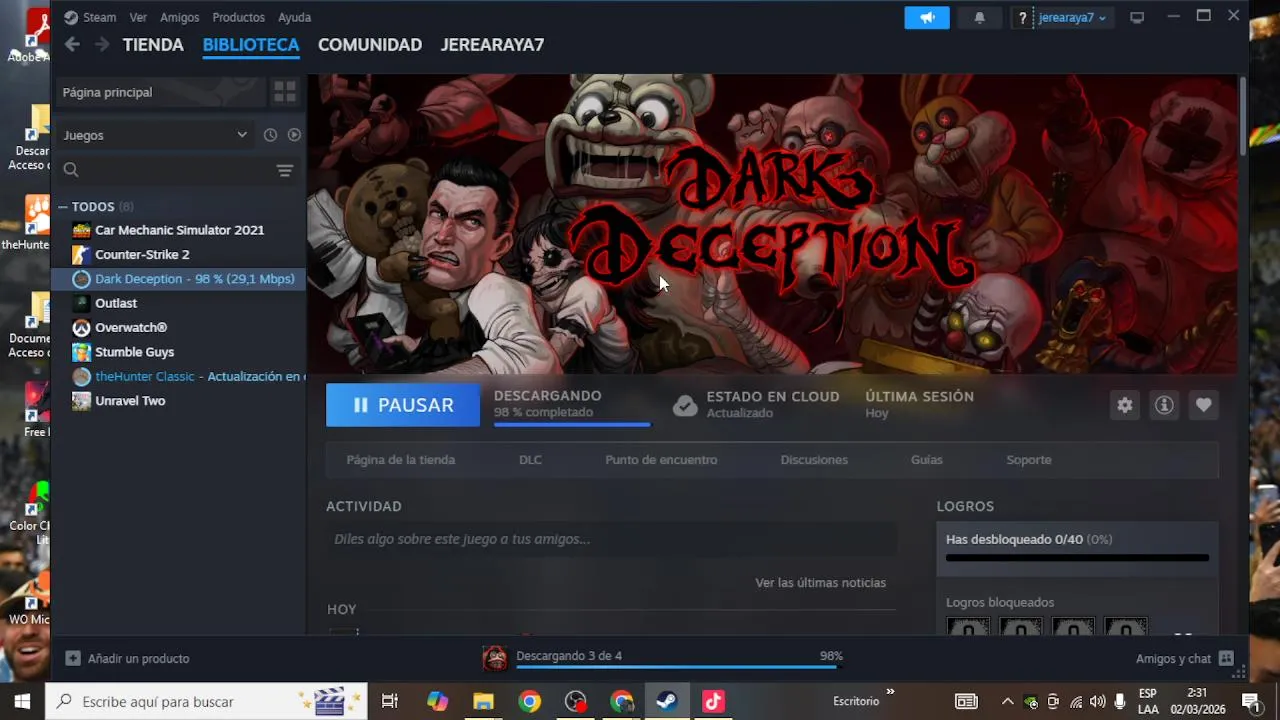Click the page vertical scrollbar

pos(1243,115)
